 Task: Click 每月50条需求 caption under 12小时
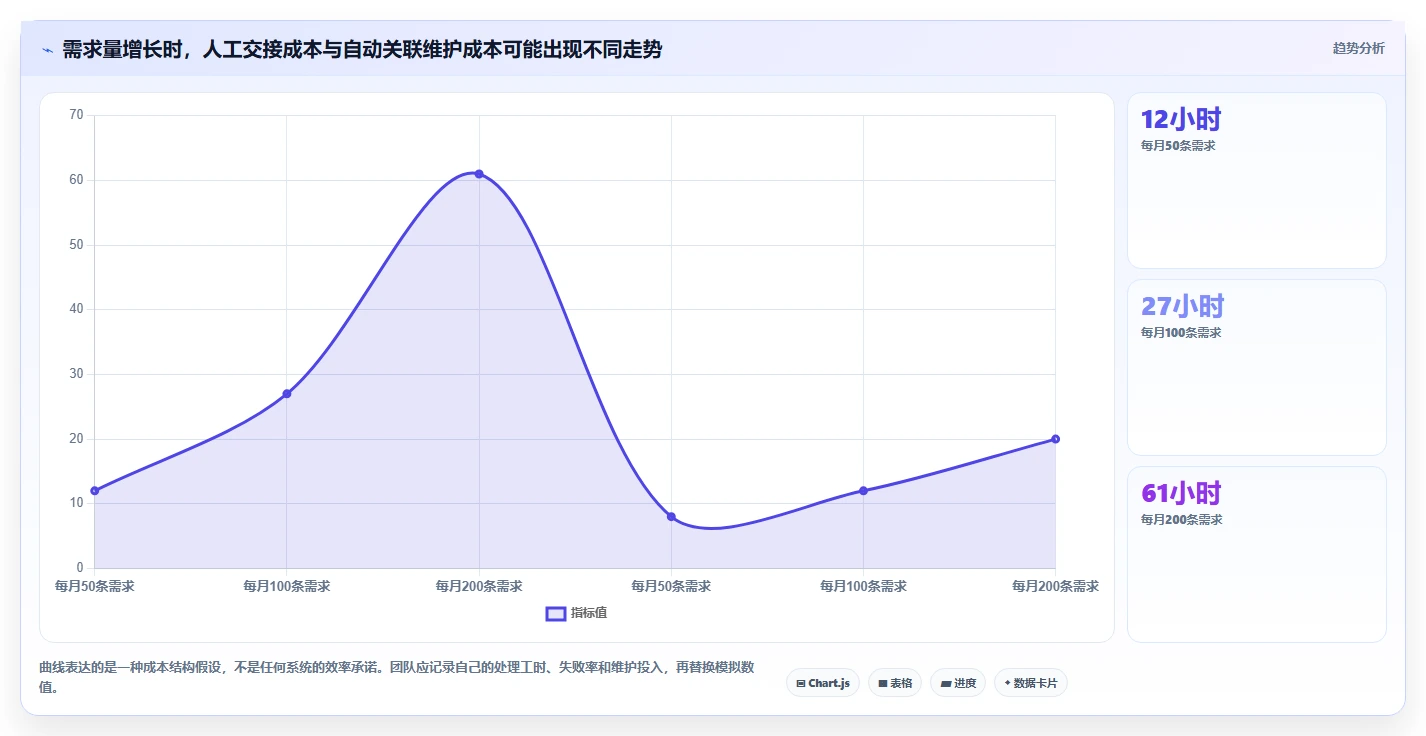[1178, 146]
